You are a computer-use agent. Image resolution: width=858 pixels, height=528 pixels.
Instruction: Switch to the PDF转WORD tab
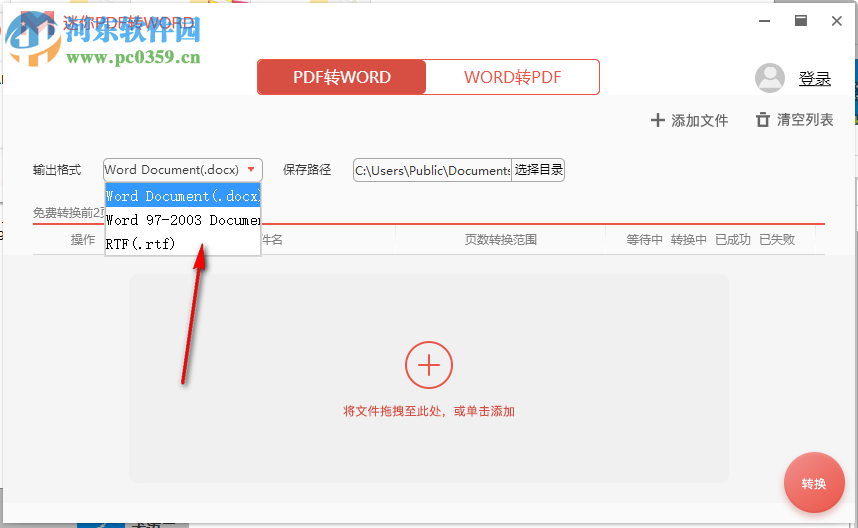click(341, 77)
